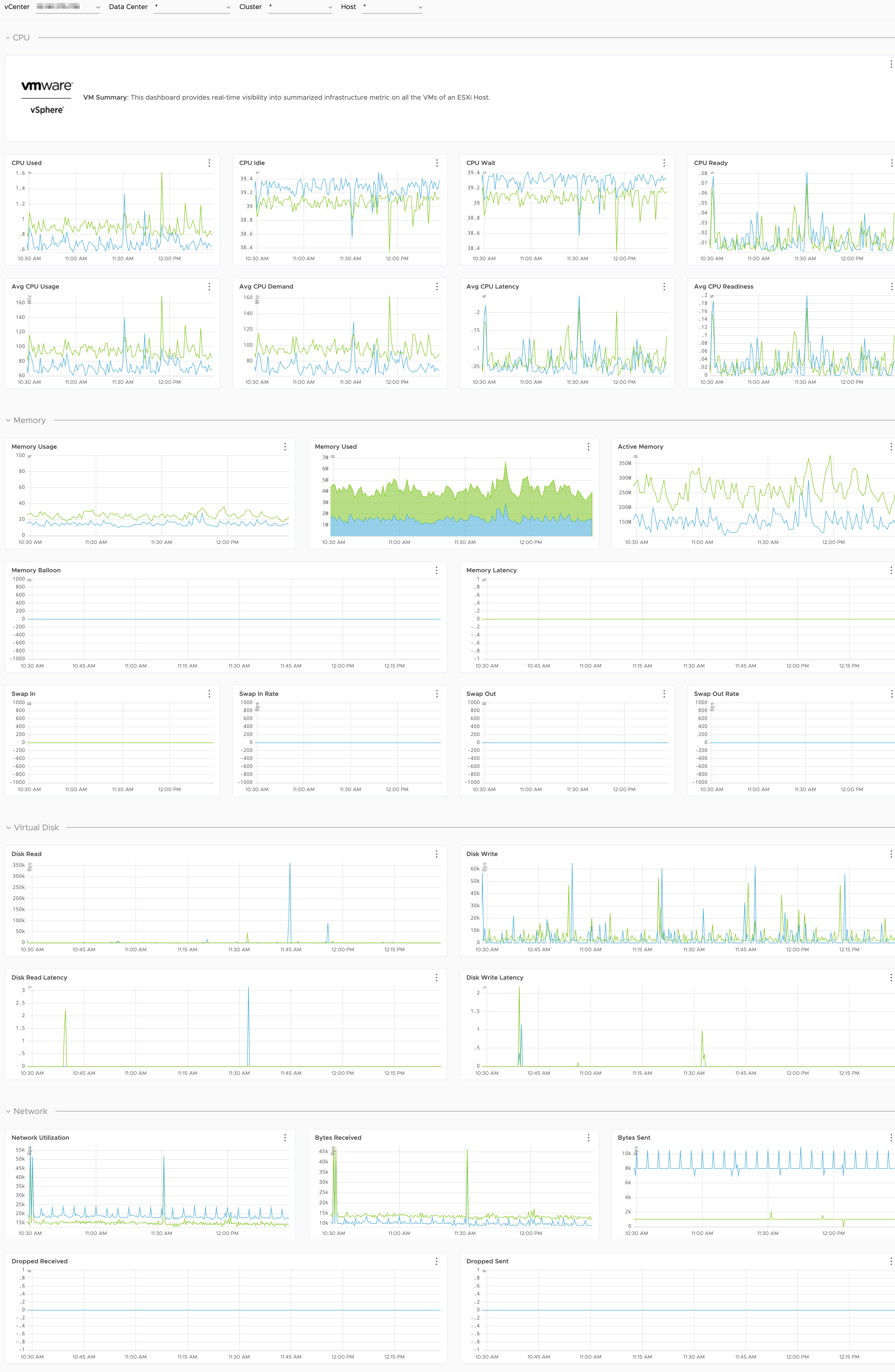Screen dimensions: 895x1372
Task: Click the Dropped Received panel title
Action: click(x=39, y=1261)
